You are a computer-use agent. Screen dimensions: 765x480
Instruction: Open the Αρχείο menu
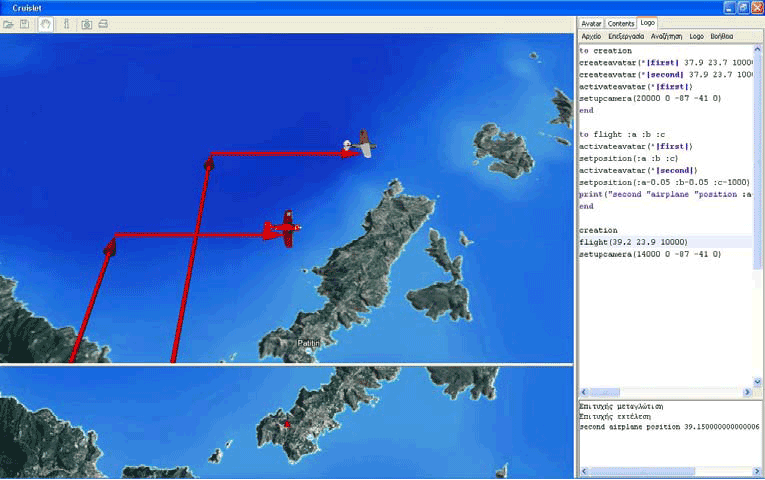click(x=591, y=37)
